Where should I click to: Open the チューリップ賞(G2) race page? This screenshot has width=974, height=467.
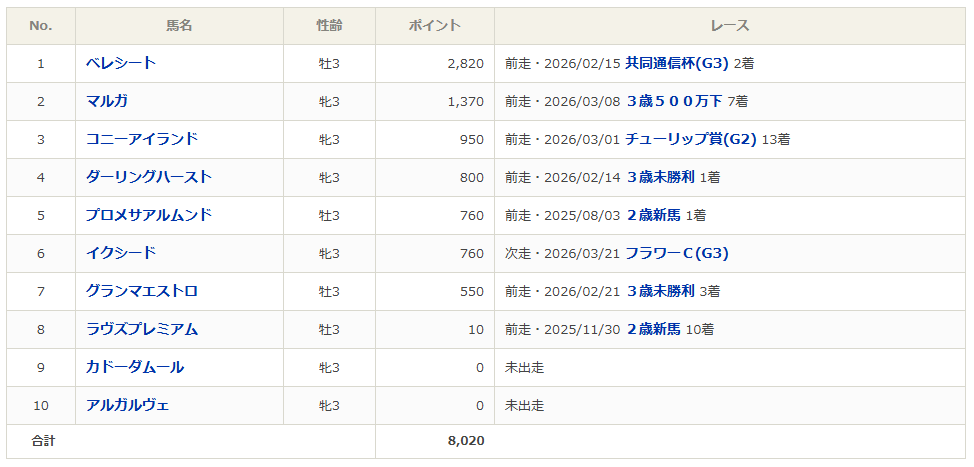coord(691,139)
